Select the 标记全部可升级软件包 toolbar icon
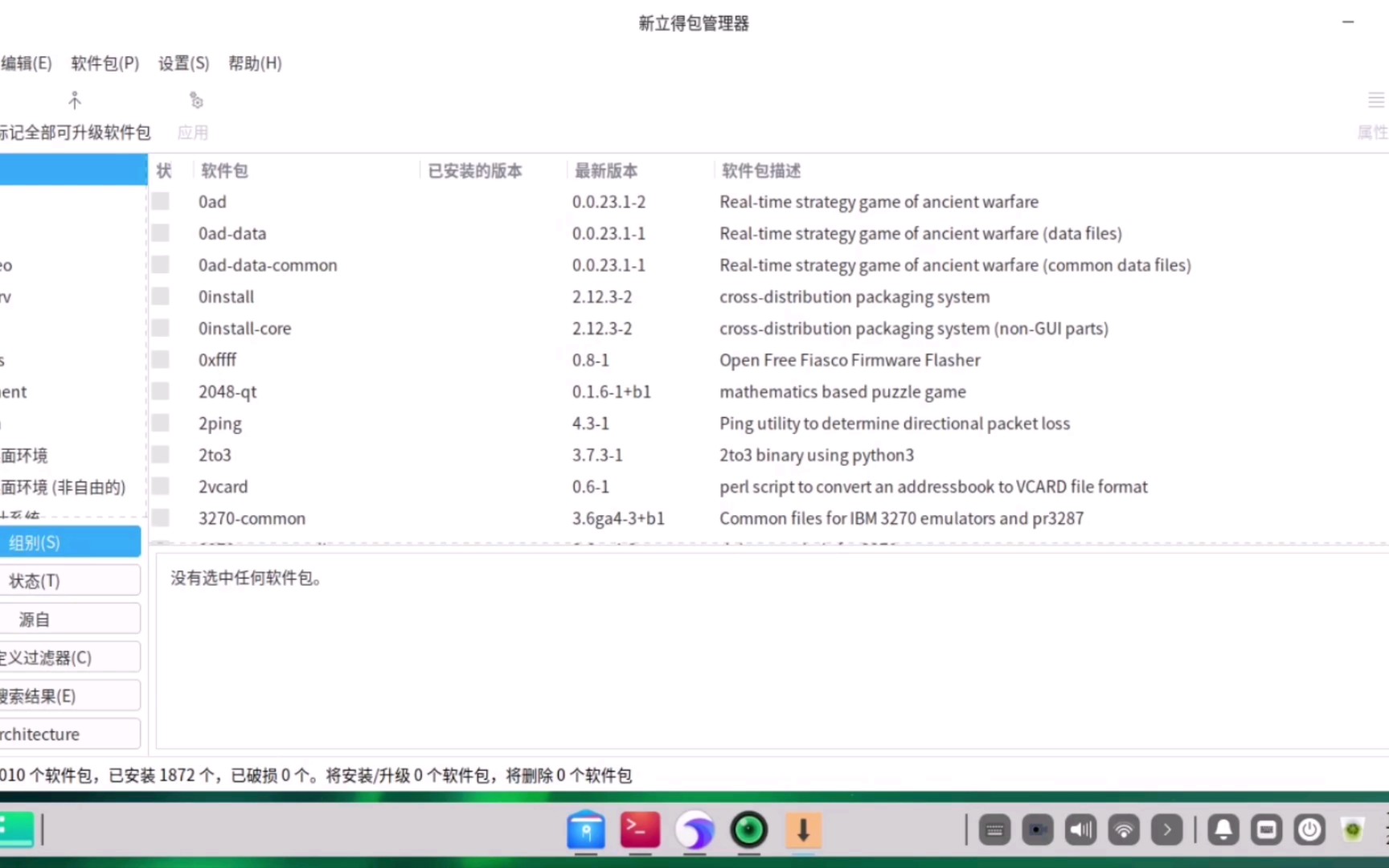The height and width of the screenshot is (868, 1389). tap(75, 113)
